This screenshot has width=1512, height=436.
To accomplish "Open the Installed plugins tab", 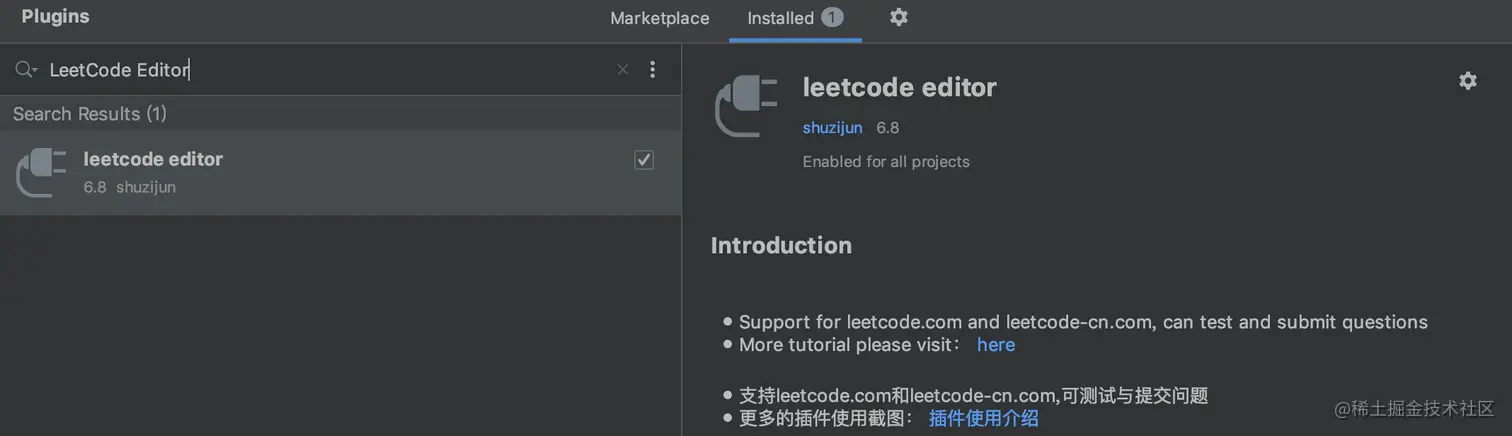I will [795, 18].
